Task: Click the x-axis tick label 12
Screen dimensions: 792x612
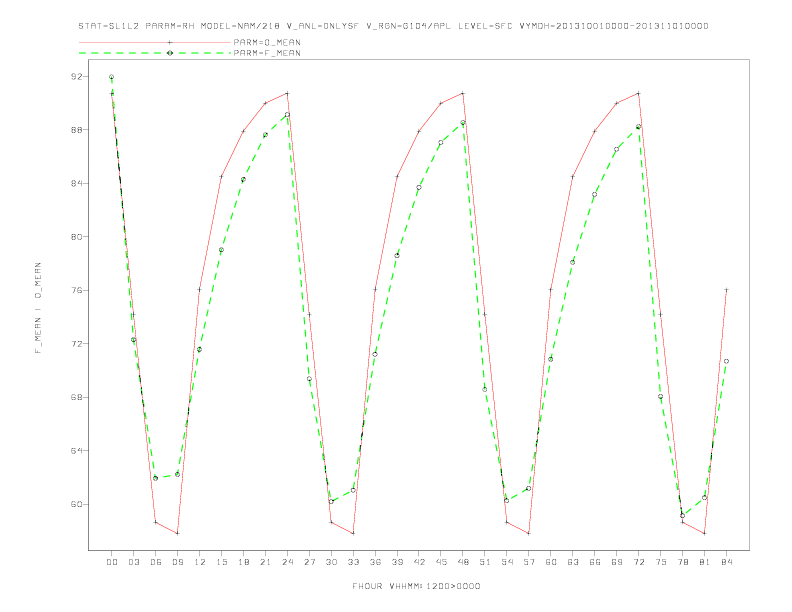Action: pyautogui.click(x=200, y=562)
